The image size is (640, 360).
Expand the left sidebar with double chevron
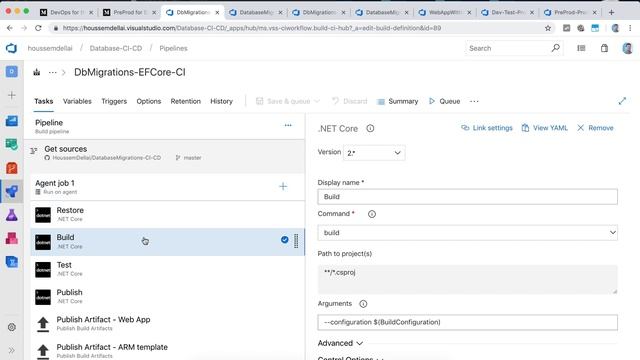pos(12,350)
